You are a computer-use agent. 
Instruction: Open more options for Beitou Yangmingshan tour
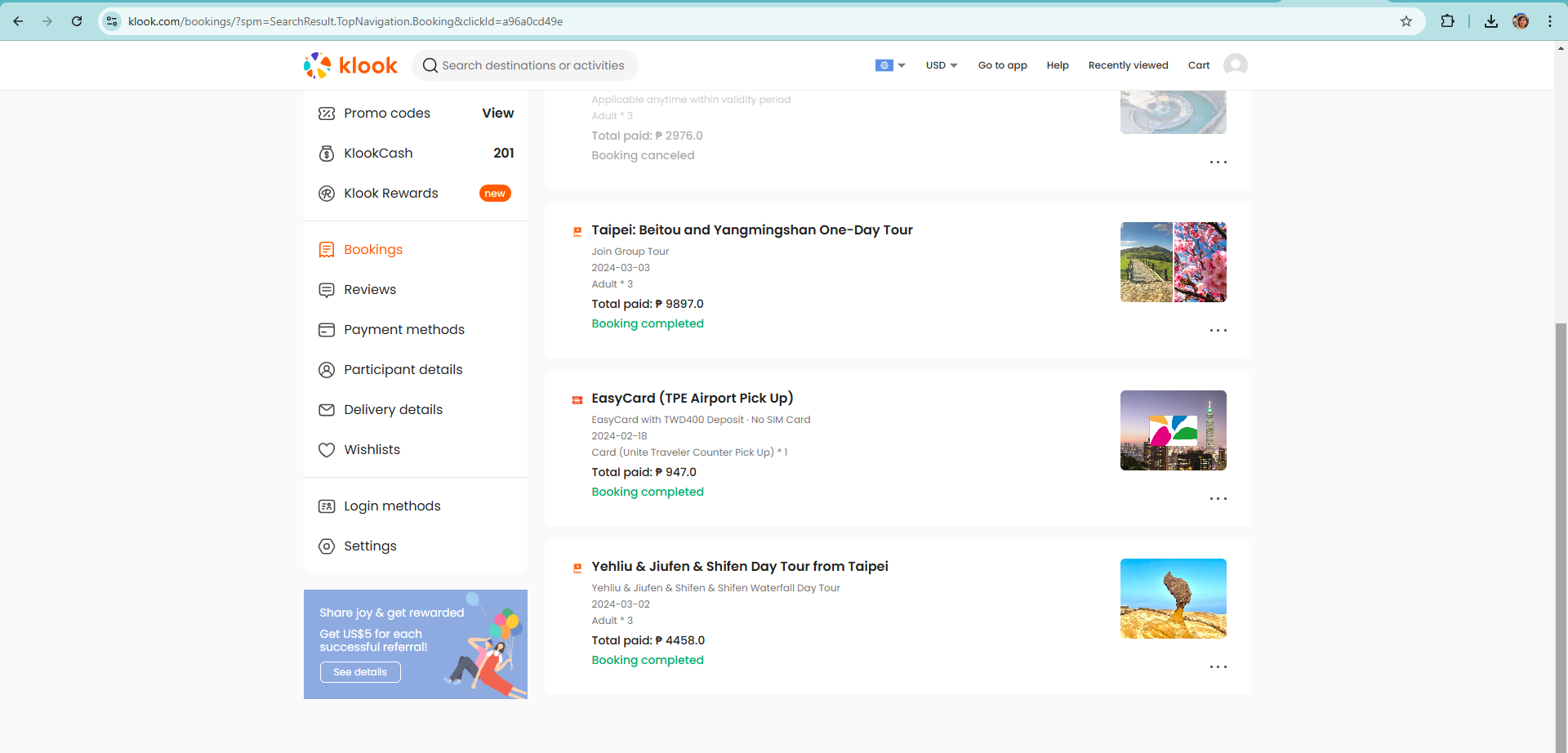point(1218,331)
